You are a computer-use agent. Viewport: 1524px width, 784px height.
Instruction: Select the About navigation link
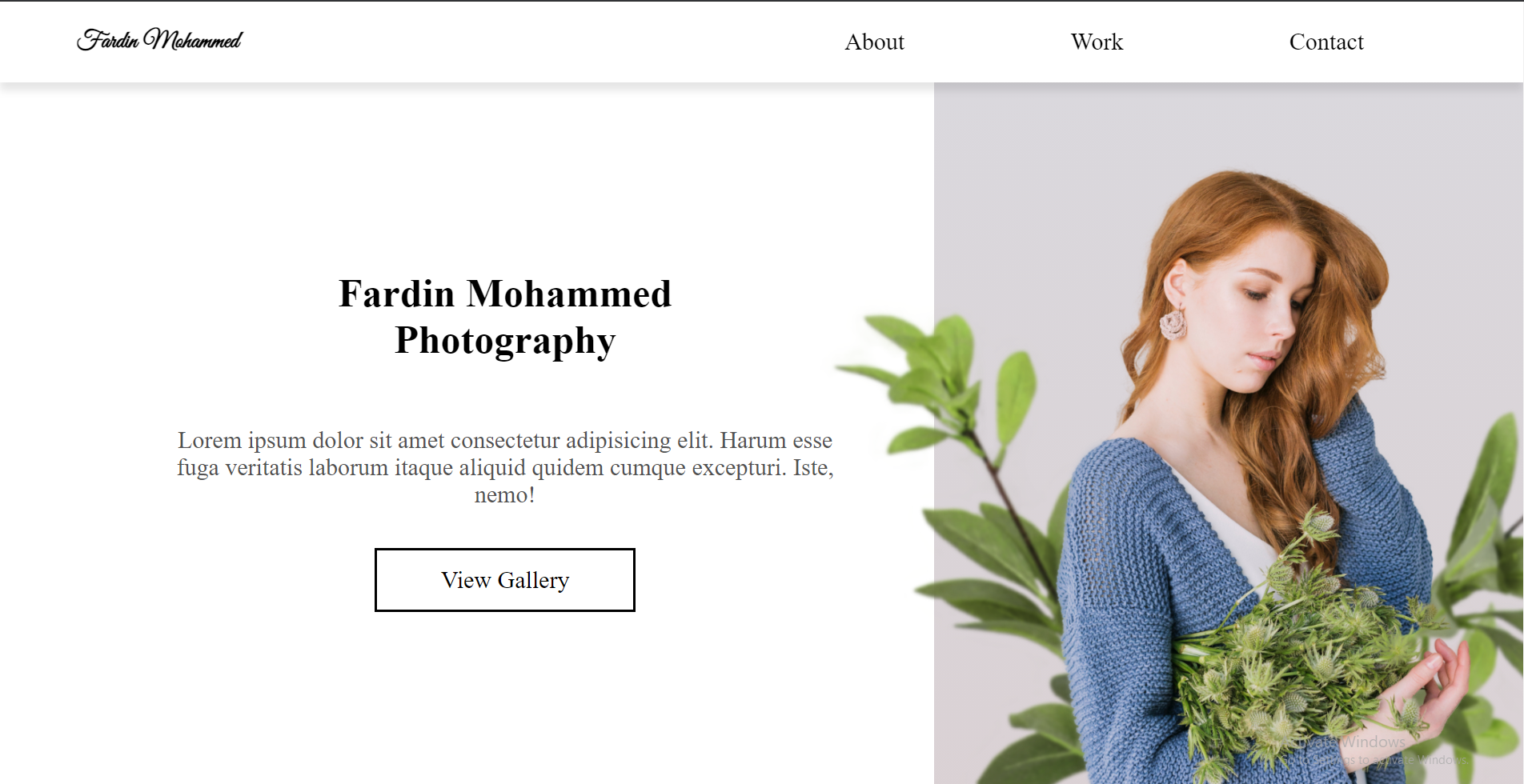pyautogui.click(x=875, y=42)
